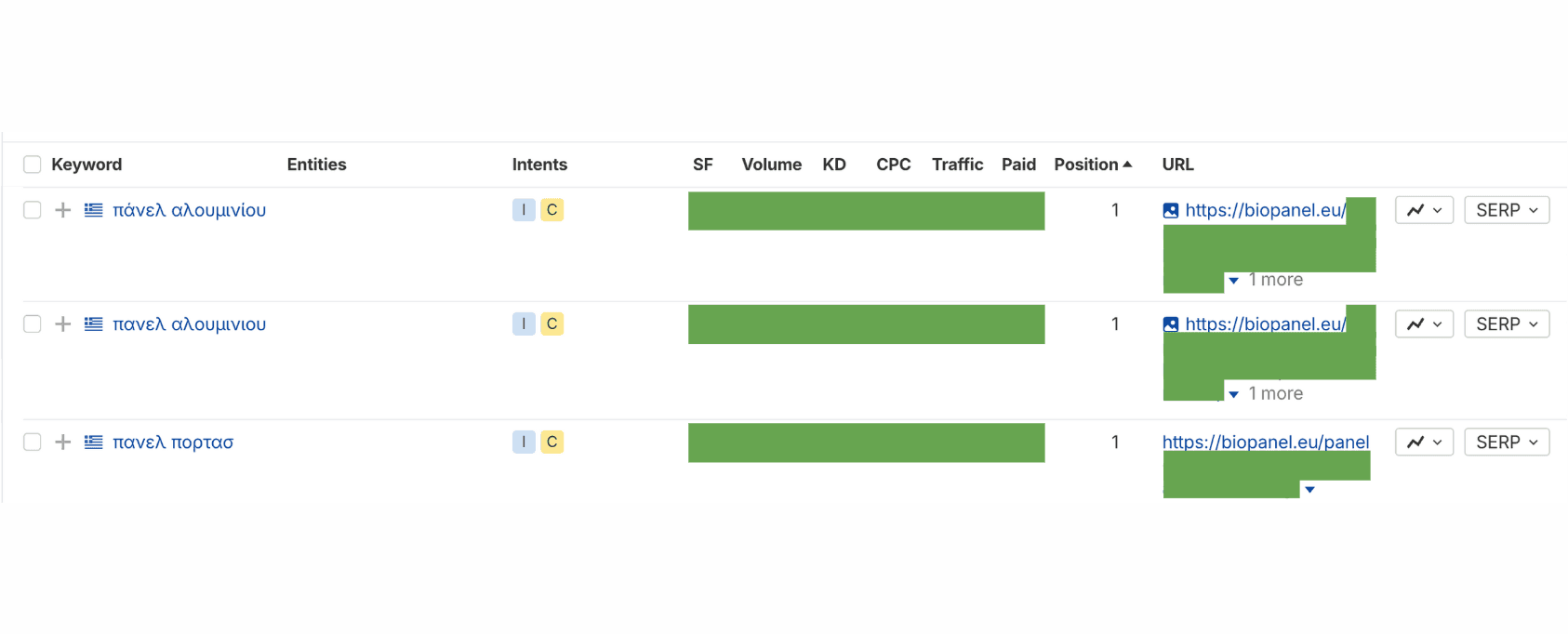Check the box for πάνελ αλουμινίου row
Screen dimensions: 1568x634
tap(33, 210)
